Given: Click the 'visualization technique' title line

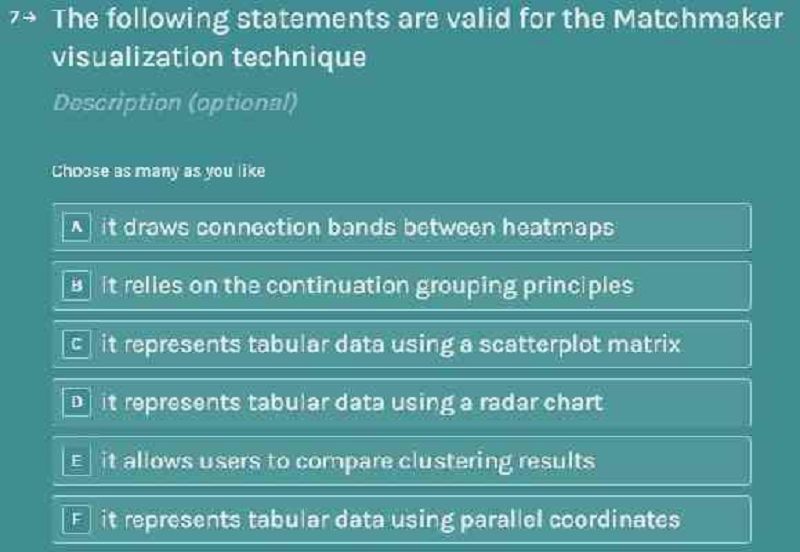Looking at the screenshot, I should pos(209,57).
